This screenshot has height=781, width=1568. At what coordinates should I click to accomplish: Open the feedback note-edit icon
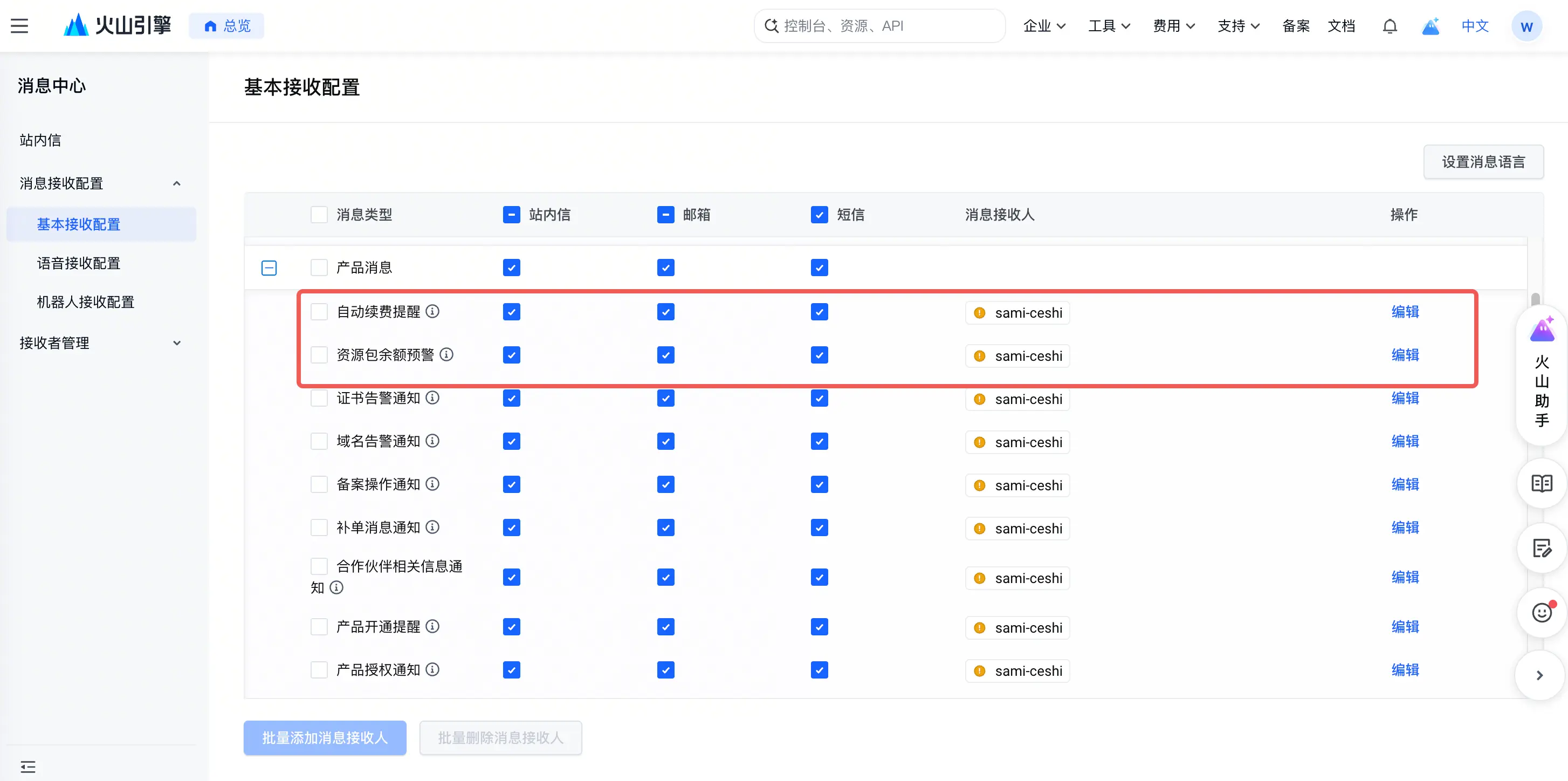[x=1542, y=548]
